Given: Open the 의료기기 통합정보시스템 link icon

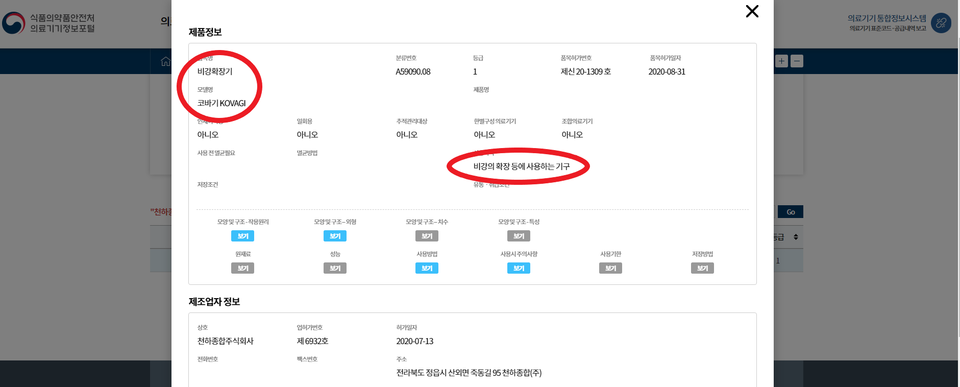Looking at the screenshot, I should pyautogui.click(x=940, y=23).
